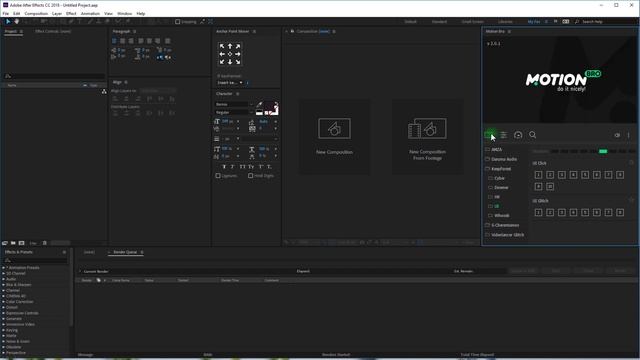Set right-to-left paragraph direction

pos(168,57)
